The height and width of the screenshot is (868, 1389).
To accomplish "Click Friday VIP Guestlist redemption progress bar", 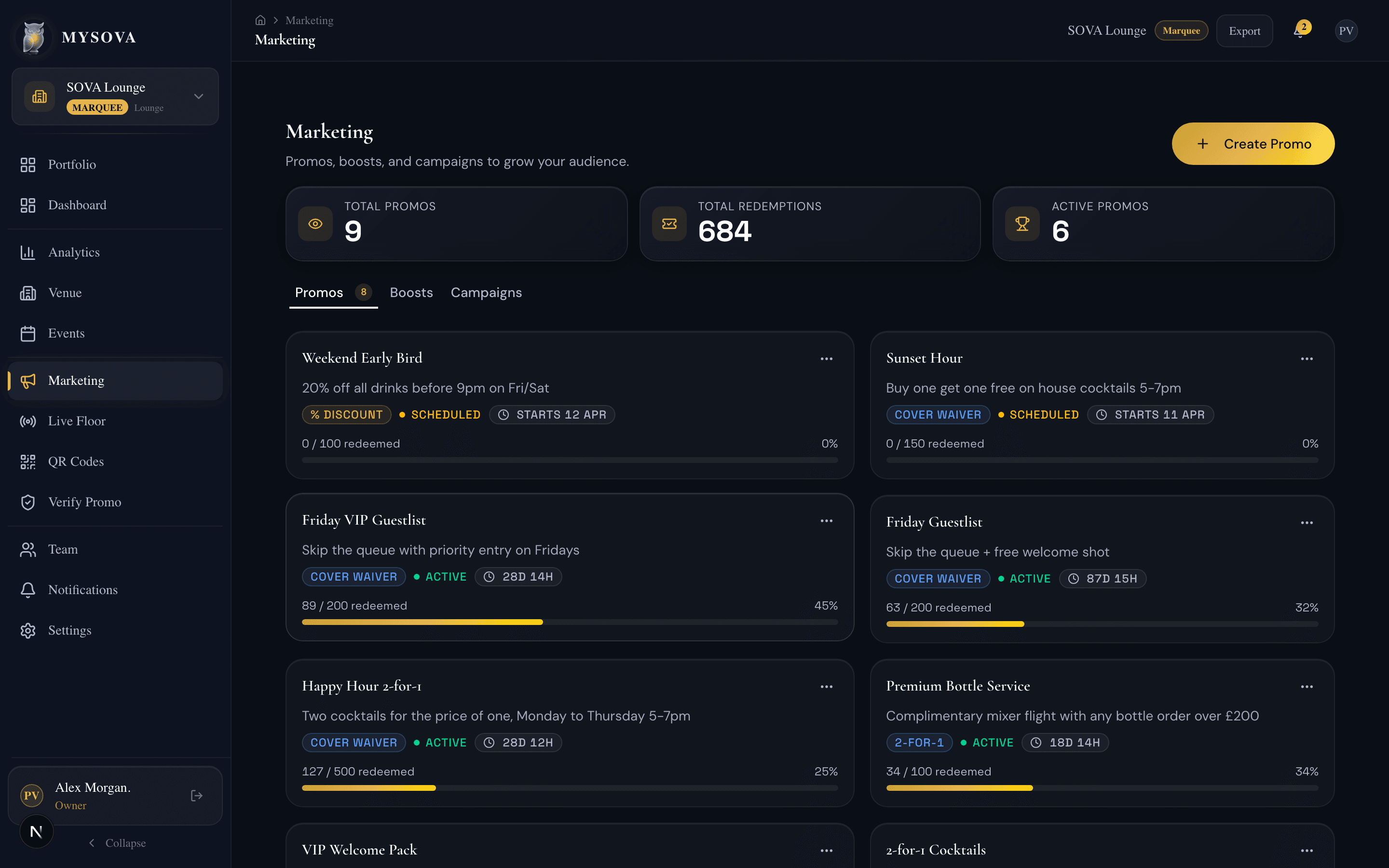I will 570,622.
